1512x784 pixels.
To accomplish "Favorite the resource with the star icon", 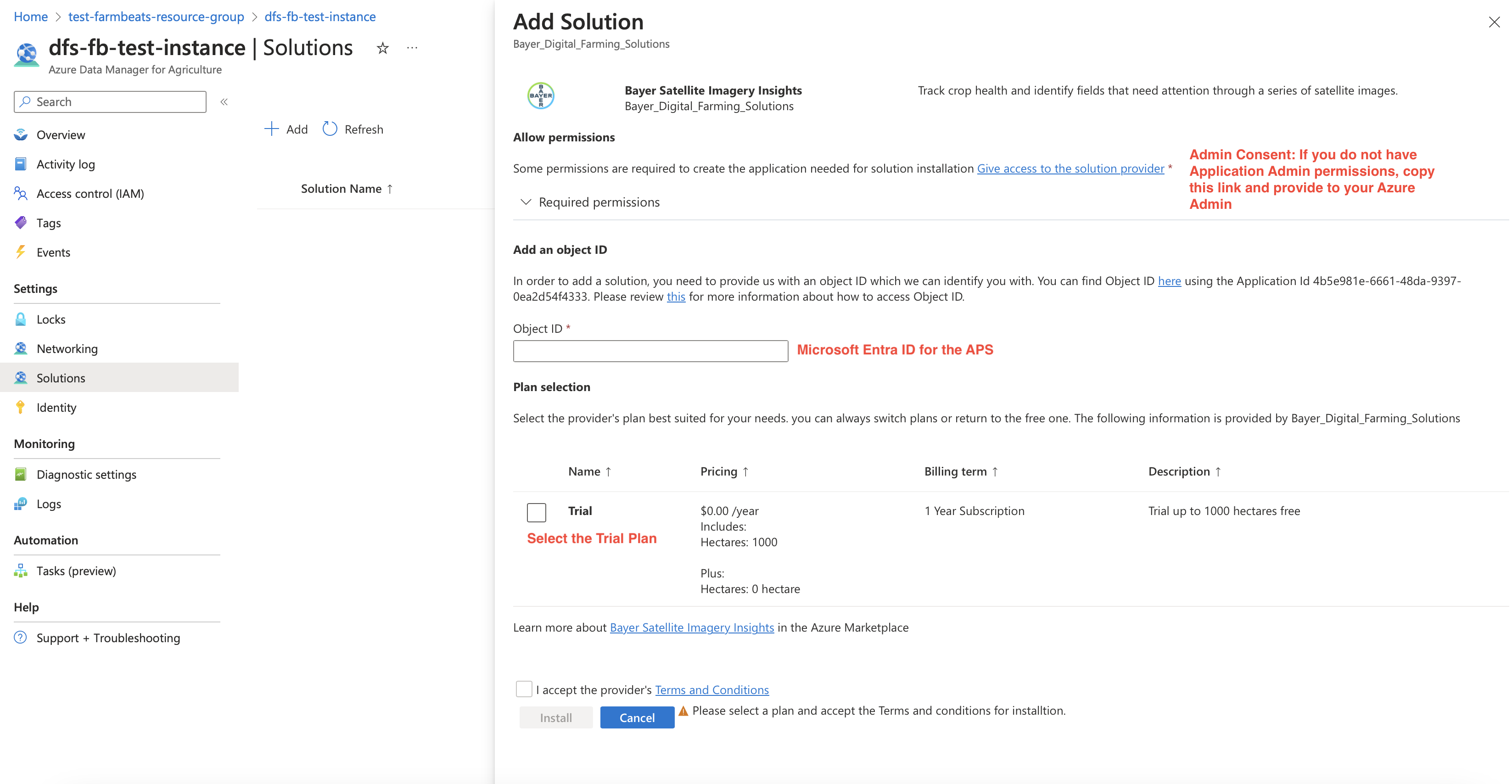I will tap(383, 48).
